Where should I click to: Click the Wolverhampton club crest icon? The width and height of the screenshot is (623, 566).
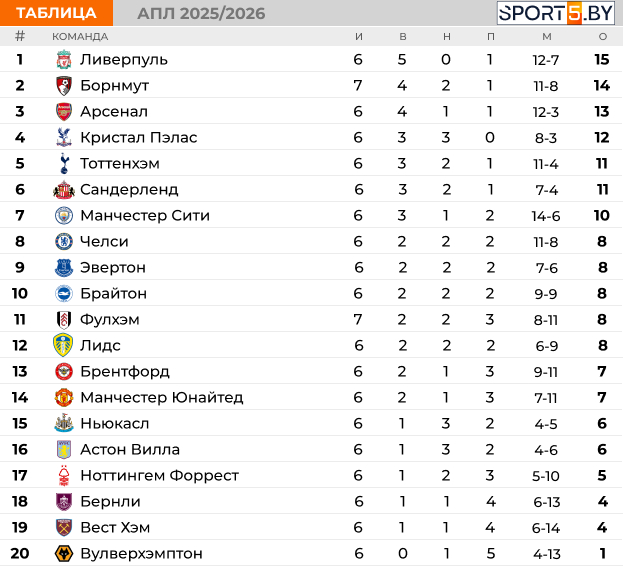click(64, 554)
